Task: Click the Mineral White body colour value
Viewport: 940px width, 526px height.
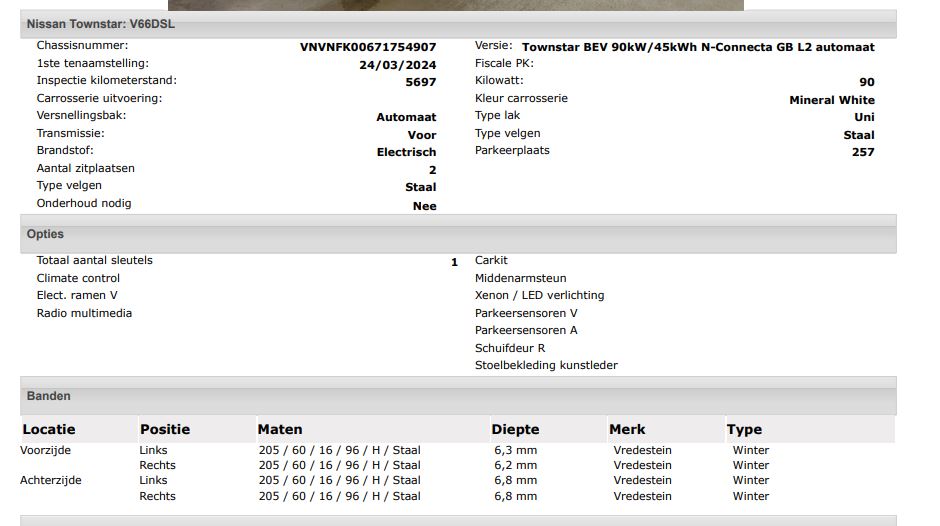Action: click(x=831, y=100)
